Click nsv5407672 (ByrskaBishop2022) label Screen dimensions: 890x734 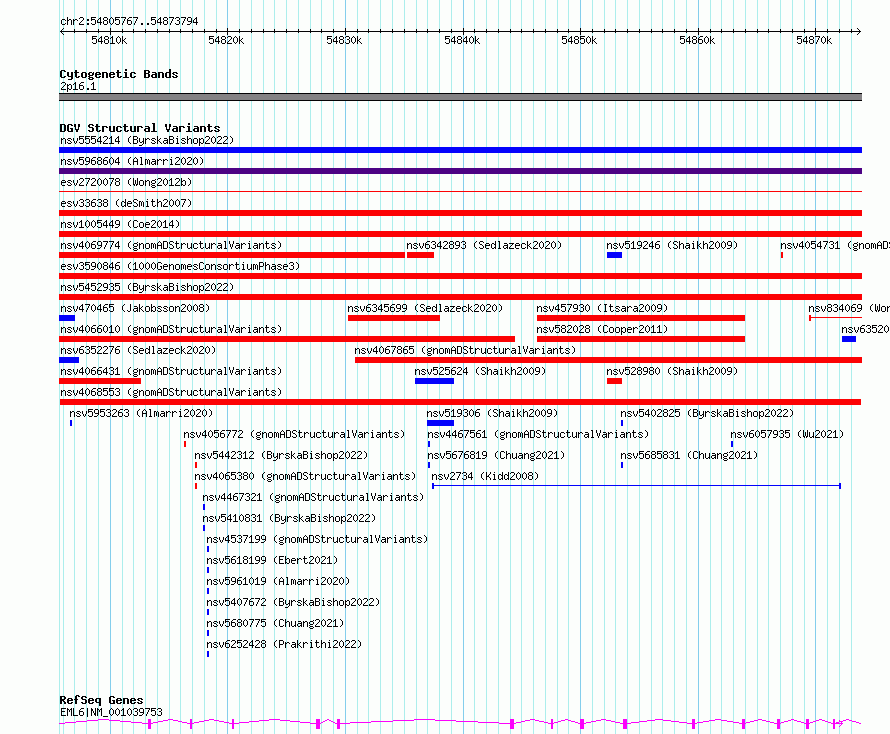coord(293,602)
